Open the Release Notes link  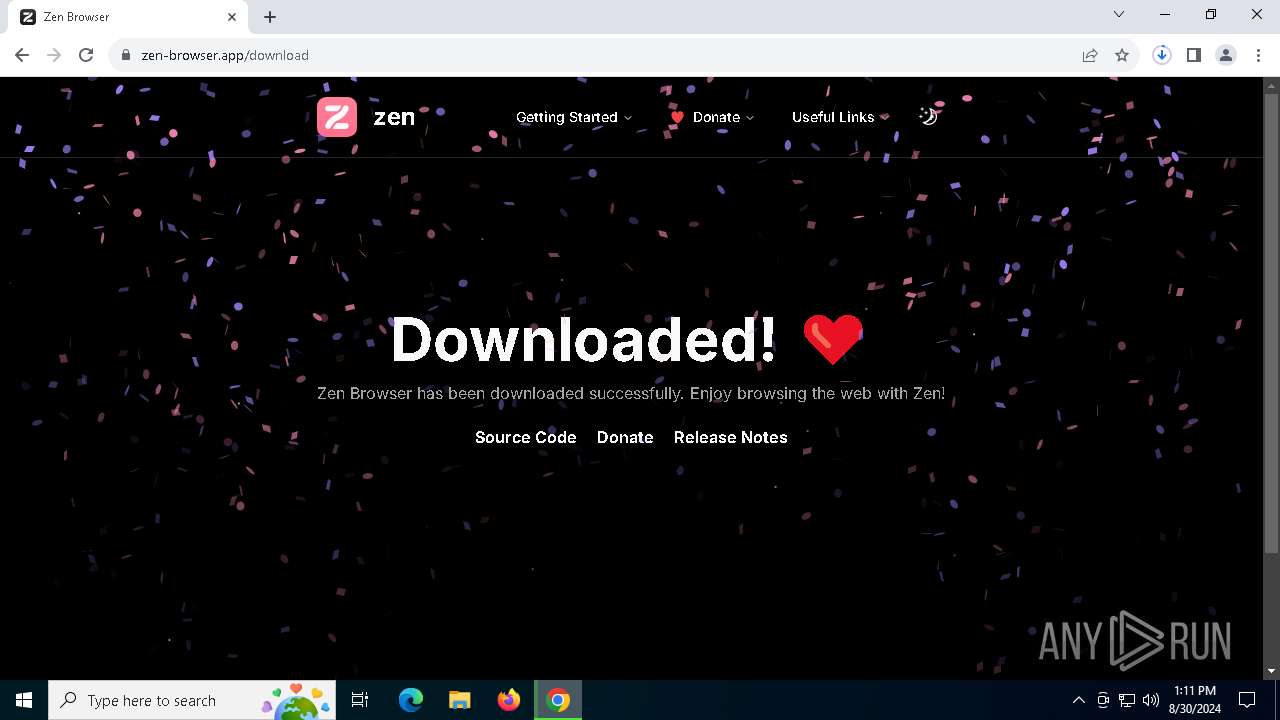click(731, 437)
